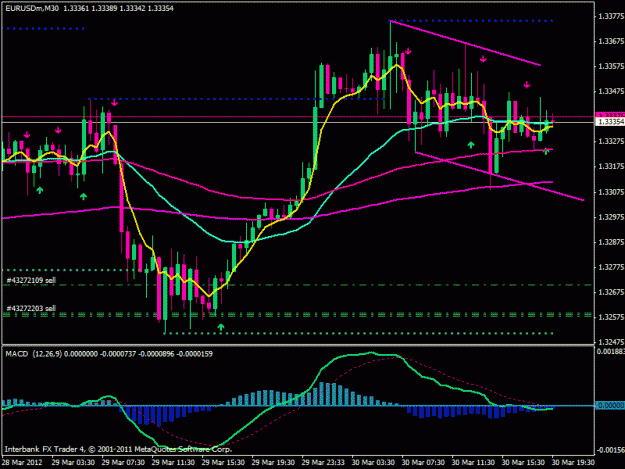Click the 1.32975 price axis value

coord(611,217)
